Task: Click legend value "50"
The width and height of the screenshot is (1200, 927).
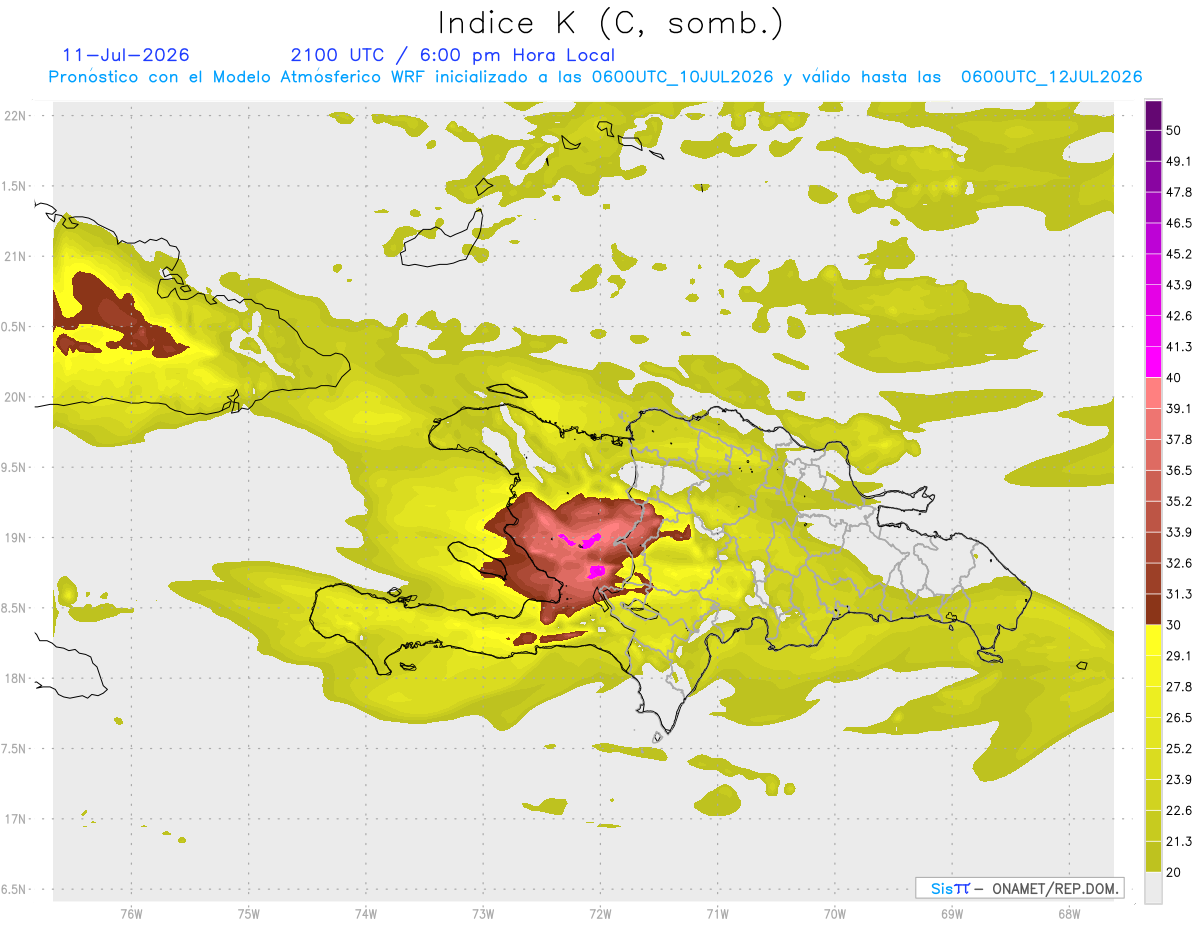Action: (x=1174, y=131)
